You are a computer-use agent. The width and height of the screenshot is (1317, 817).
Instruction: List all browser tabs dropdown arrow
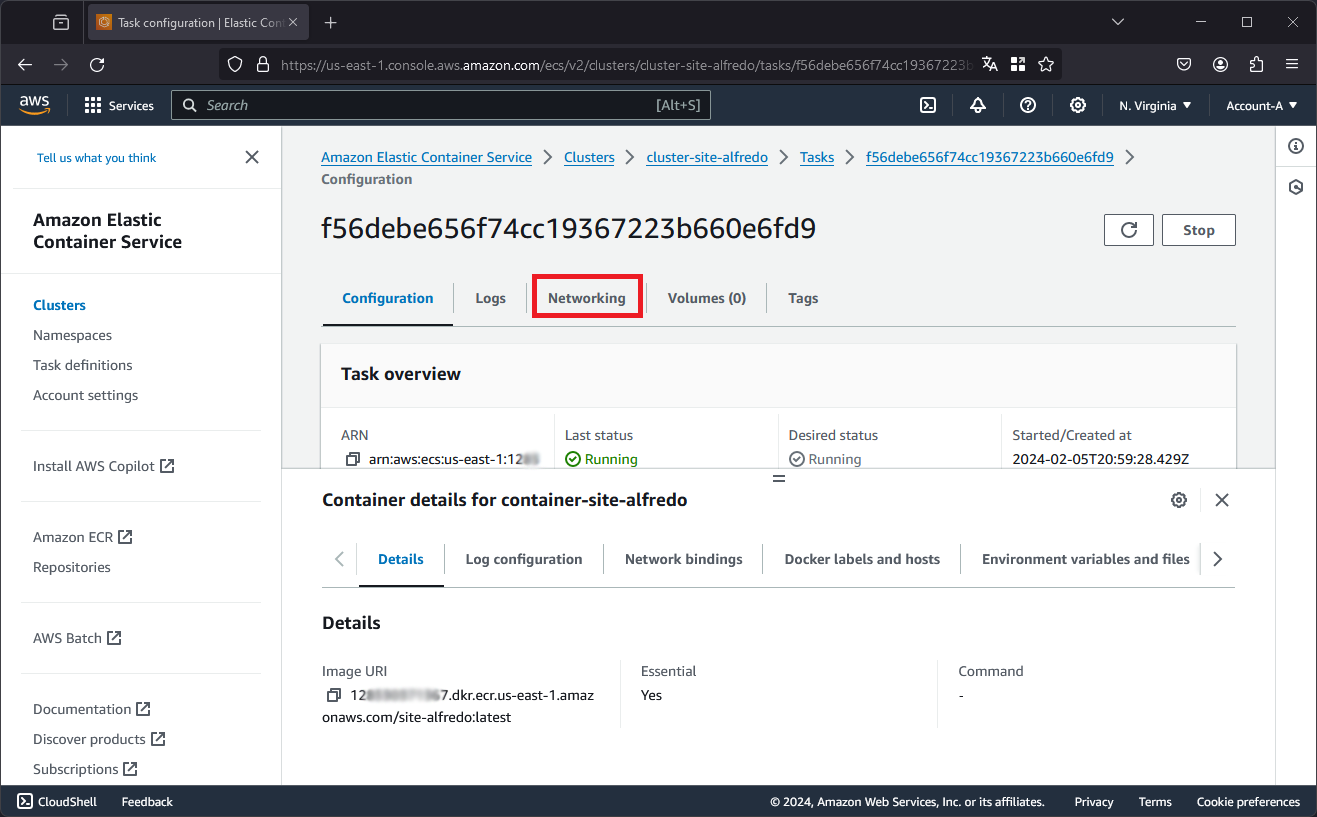1119,22
